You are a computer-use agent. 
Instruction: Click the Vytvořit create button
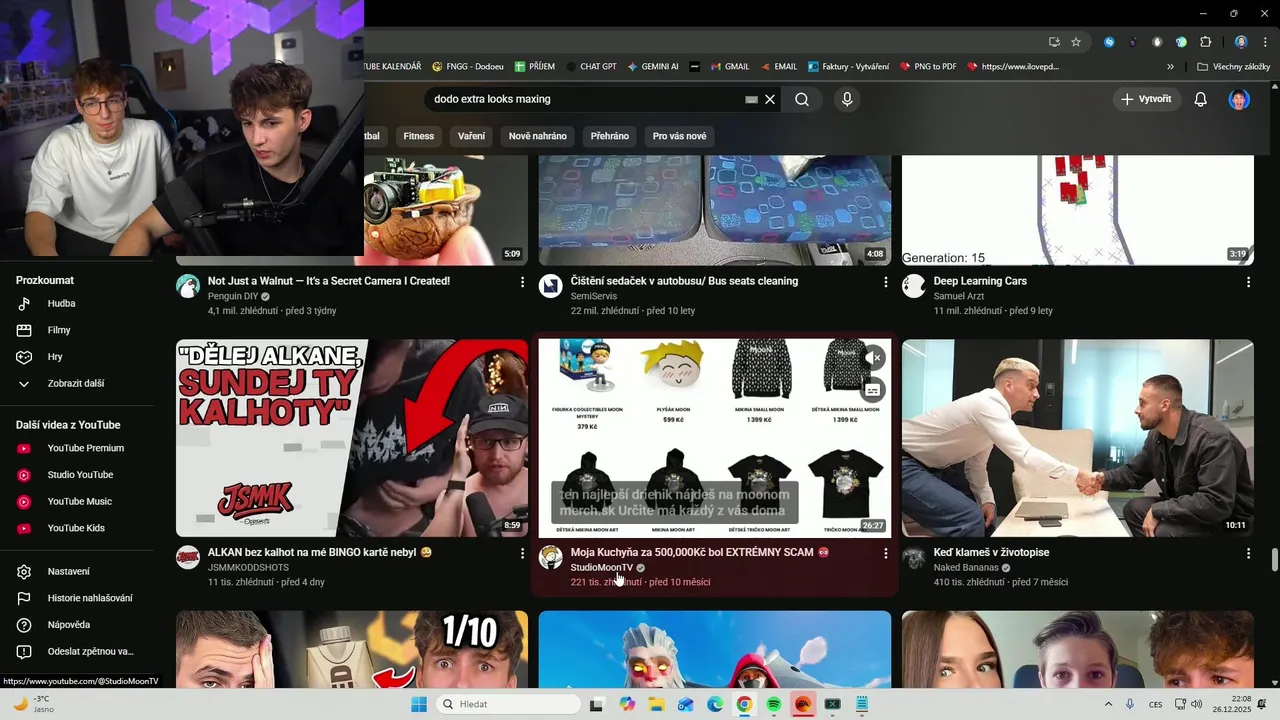pyautogui.click(x=1146, y=99)
